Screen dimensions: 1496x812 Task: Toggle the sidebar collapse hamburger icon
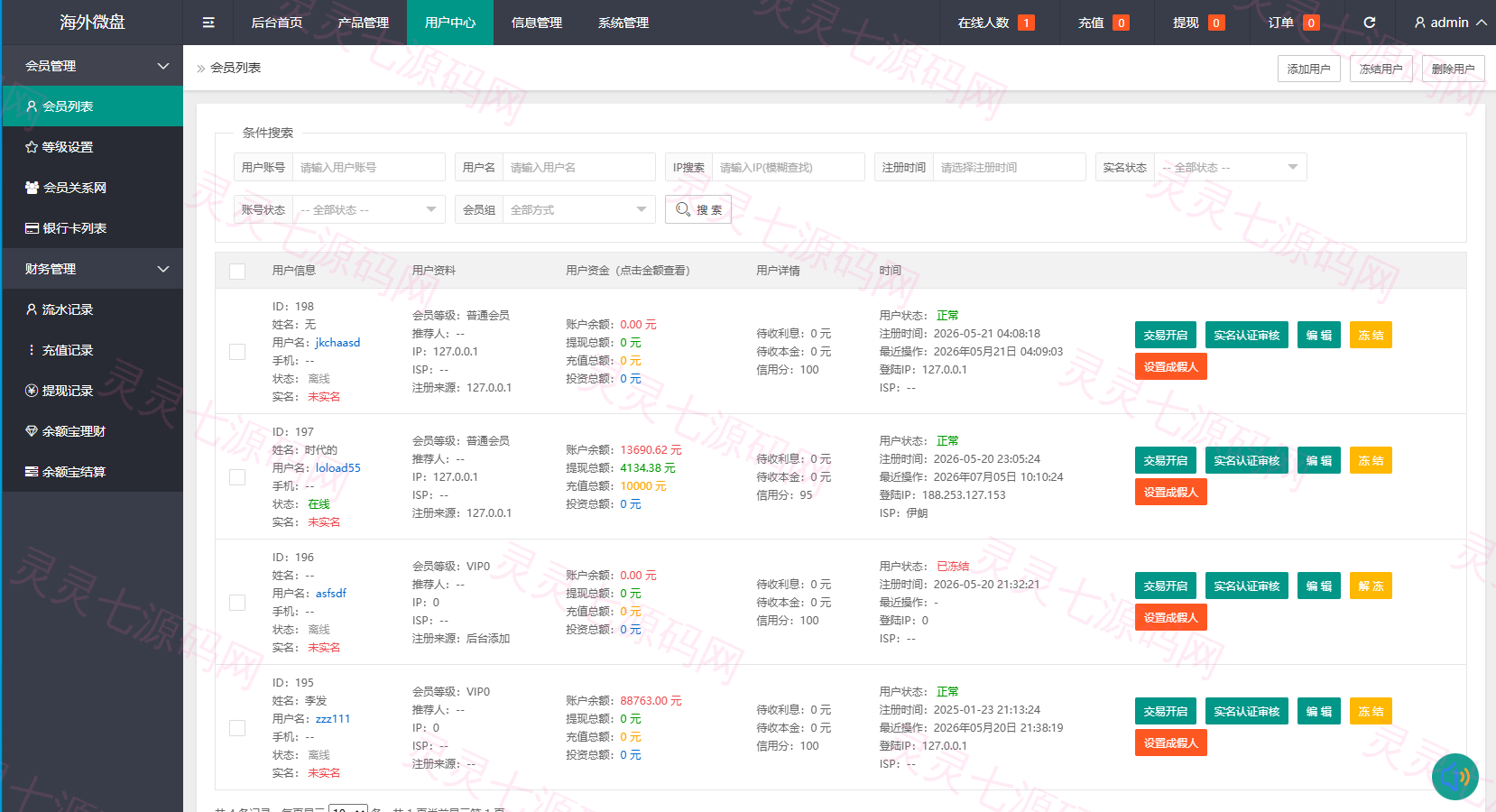pos(208,23)
